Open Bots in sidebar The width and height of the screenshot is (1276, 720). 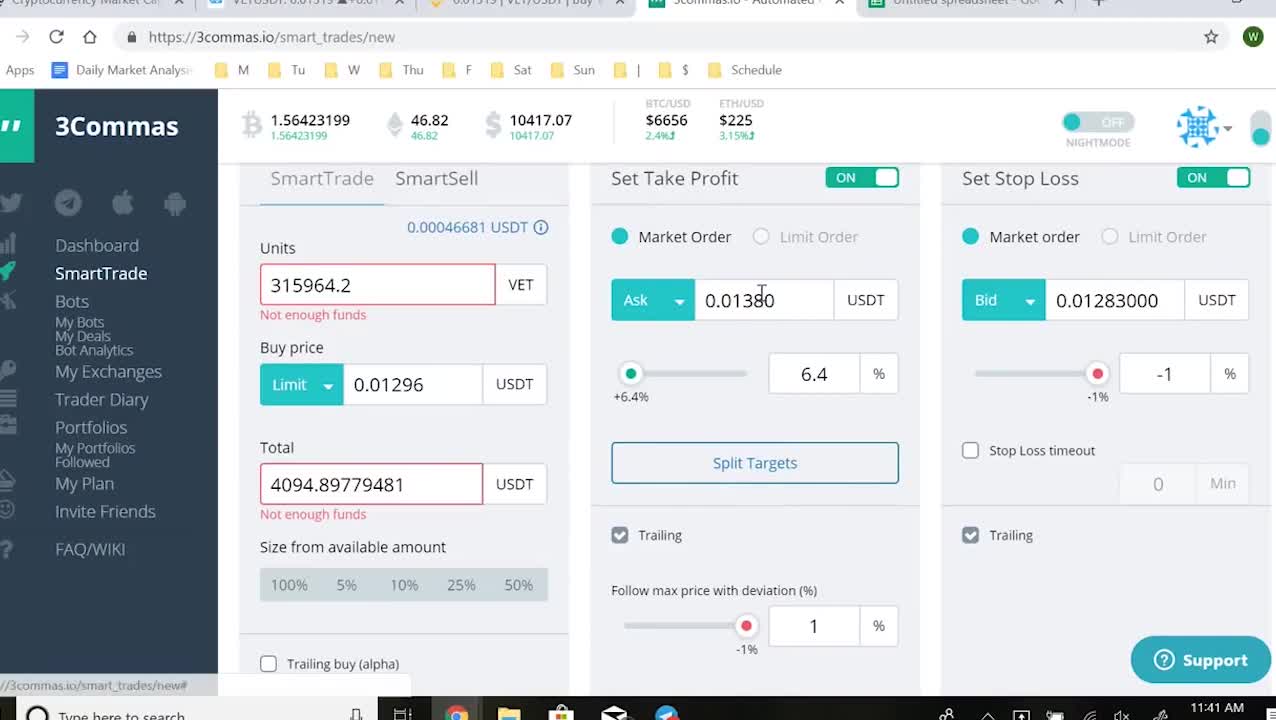point(72,301)
